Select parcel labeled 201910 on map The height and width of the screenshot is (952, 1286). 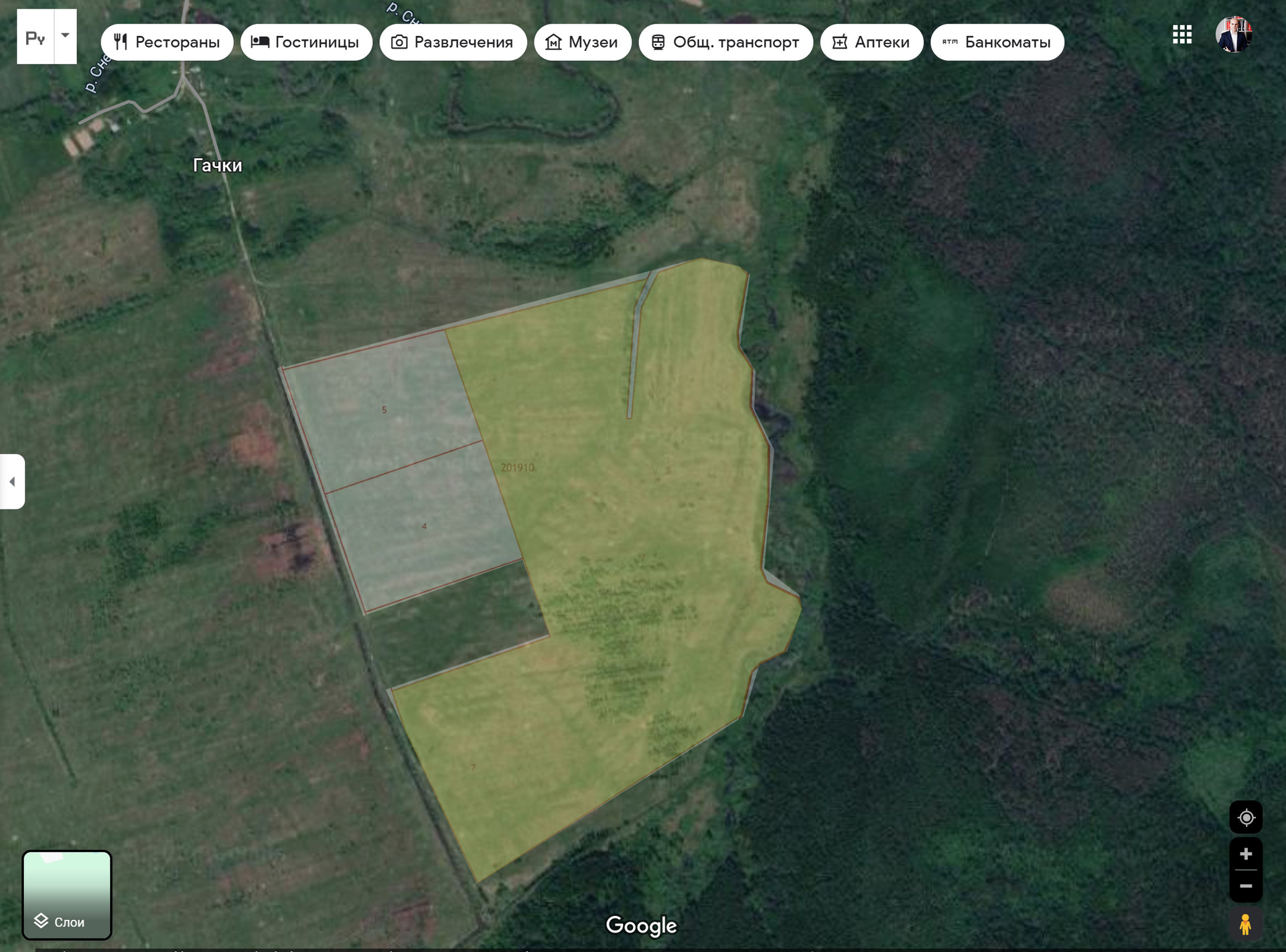click(518, 467)
